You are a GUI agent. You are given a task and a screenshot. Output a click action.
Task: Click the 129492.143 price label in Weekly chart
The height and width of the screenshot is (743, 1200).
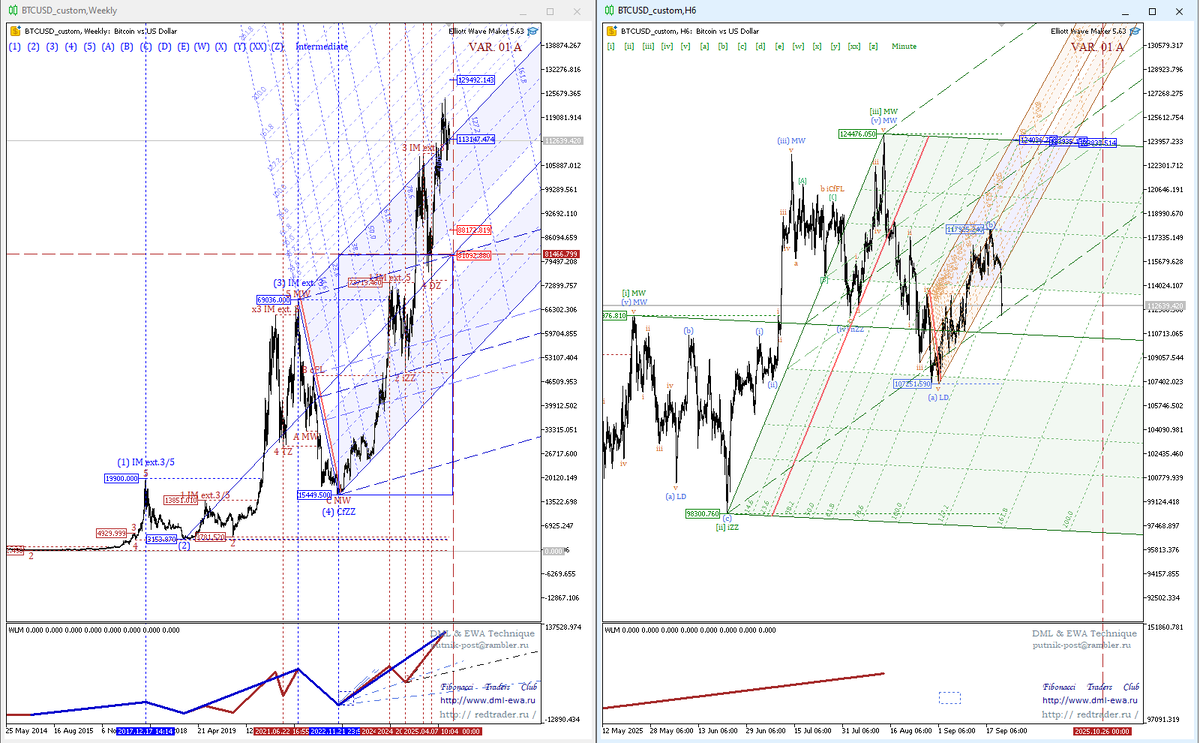pyautogui.click(x=476, y=80)
